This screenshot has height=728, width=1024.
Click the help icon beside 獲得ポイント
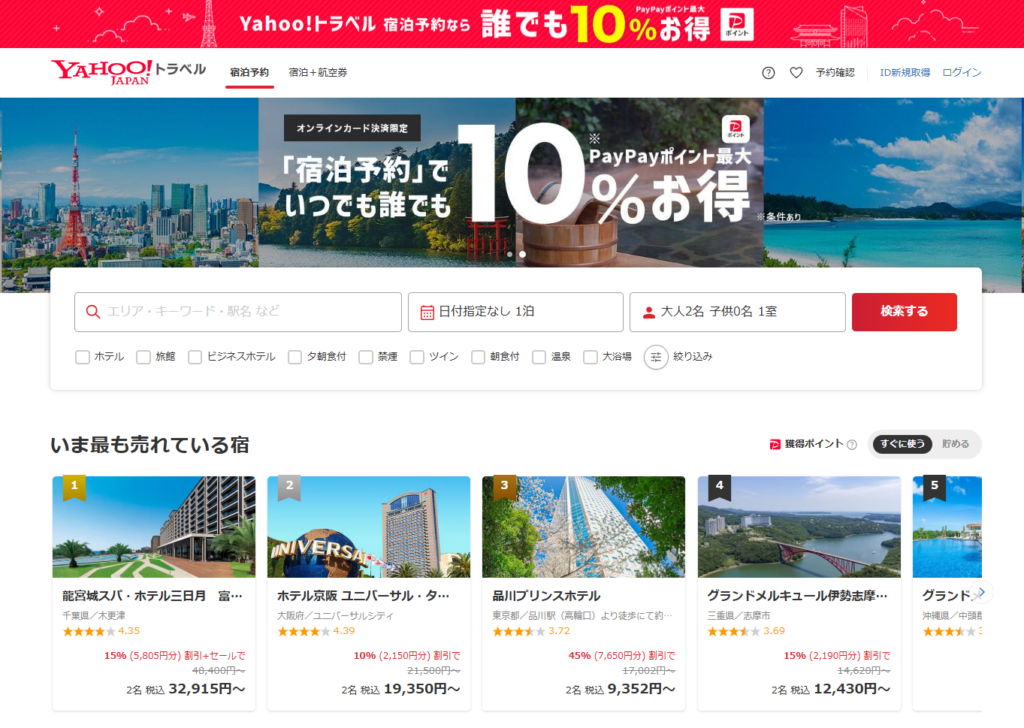(852, 445)
